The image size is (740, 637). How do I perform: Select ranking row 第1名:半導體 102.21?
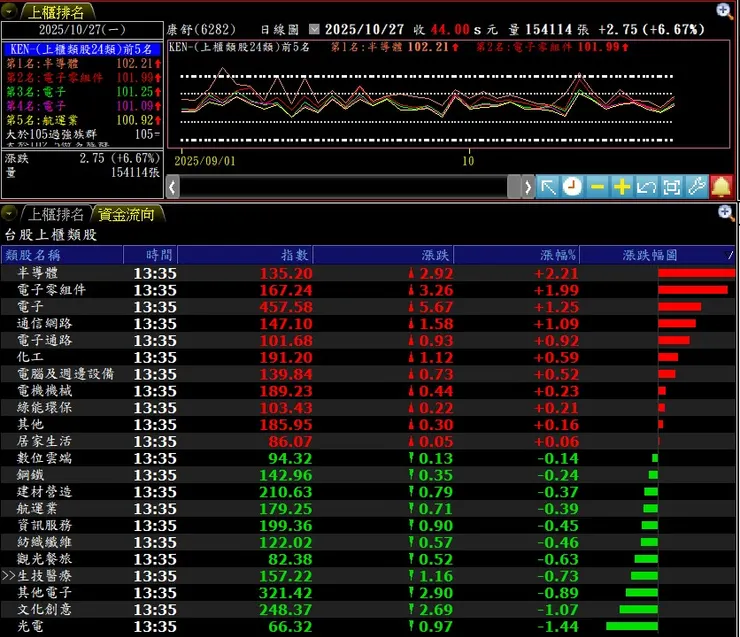82,63
